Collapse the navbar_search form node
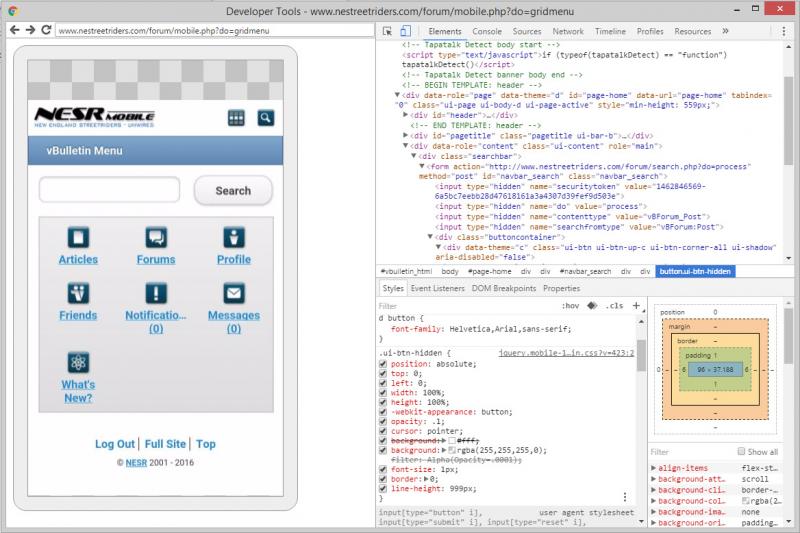Screen dimensions: 800x533 point(422,166)
